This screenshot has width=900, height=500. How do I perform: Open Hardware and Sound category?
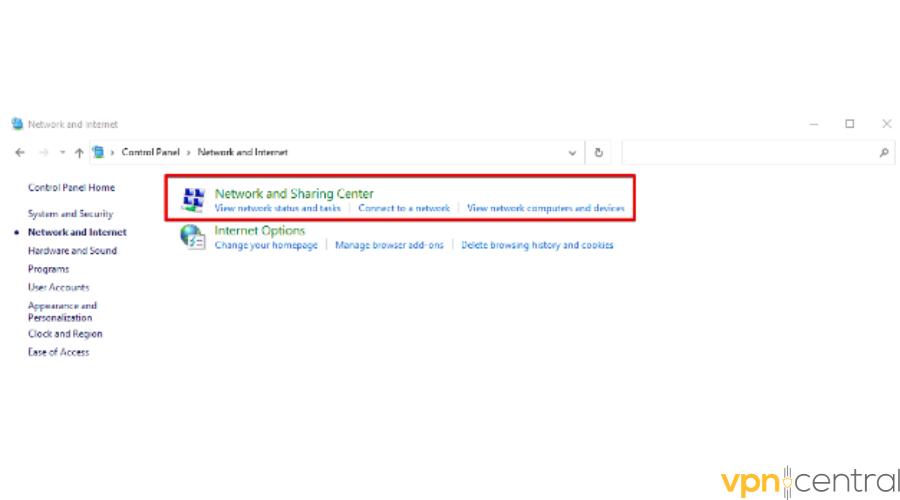pos(72,251)
